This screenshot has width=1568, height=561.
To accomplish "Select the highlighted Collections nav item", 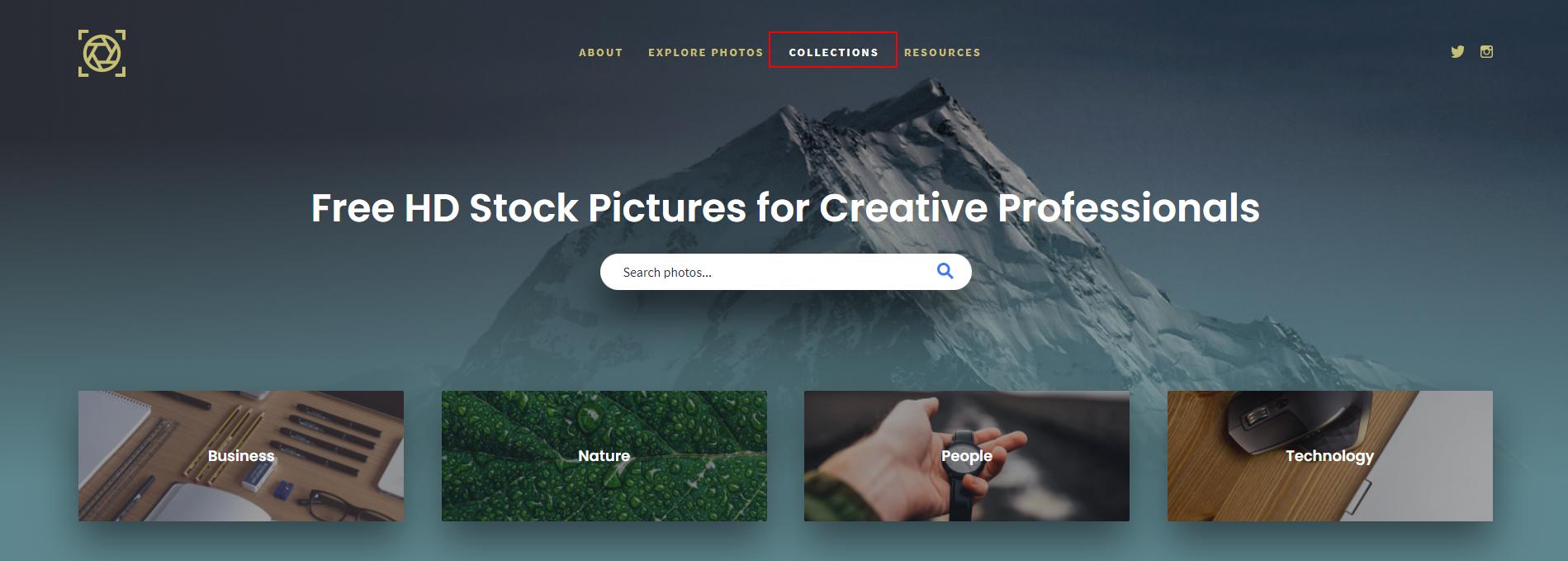I will pyautogui.click(x=833, y=50).
